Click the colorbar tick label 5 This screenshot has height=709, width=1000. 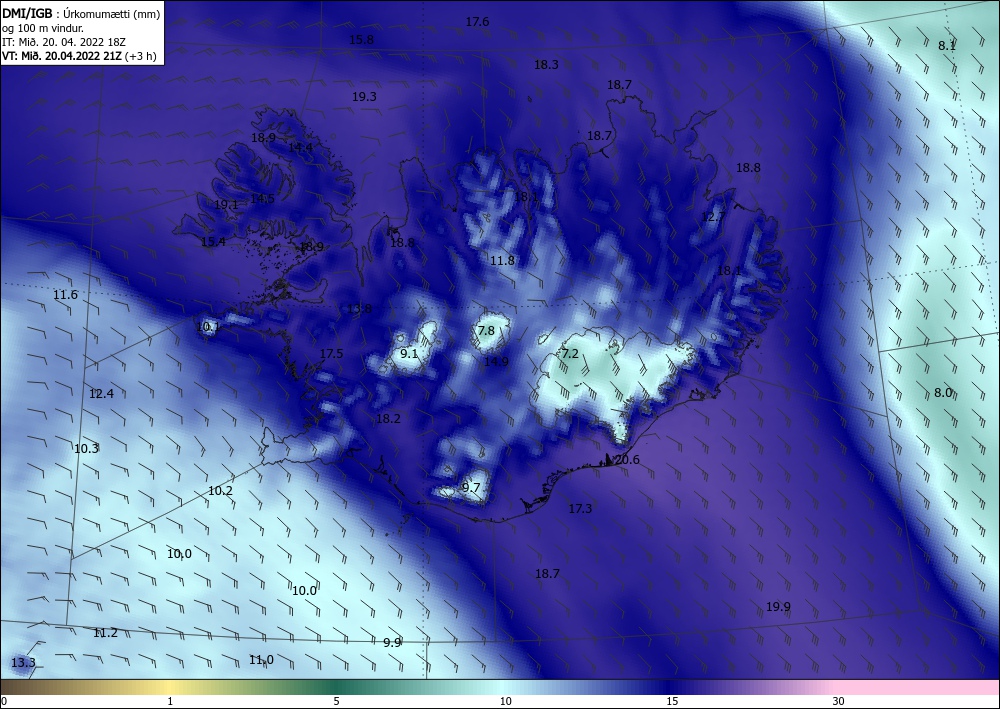pyautogui.click(x=336, y=702)
